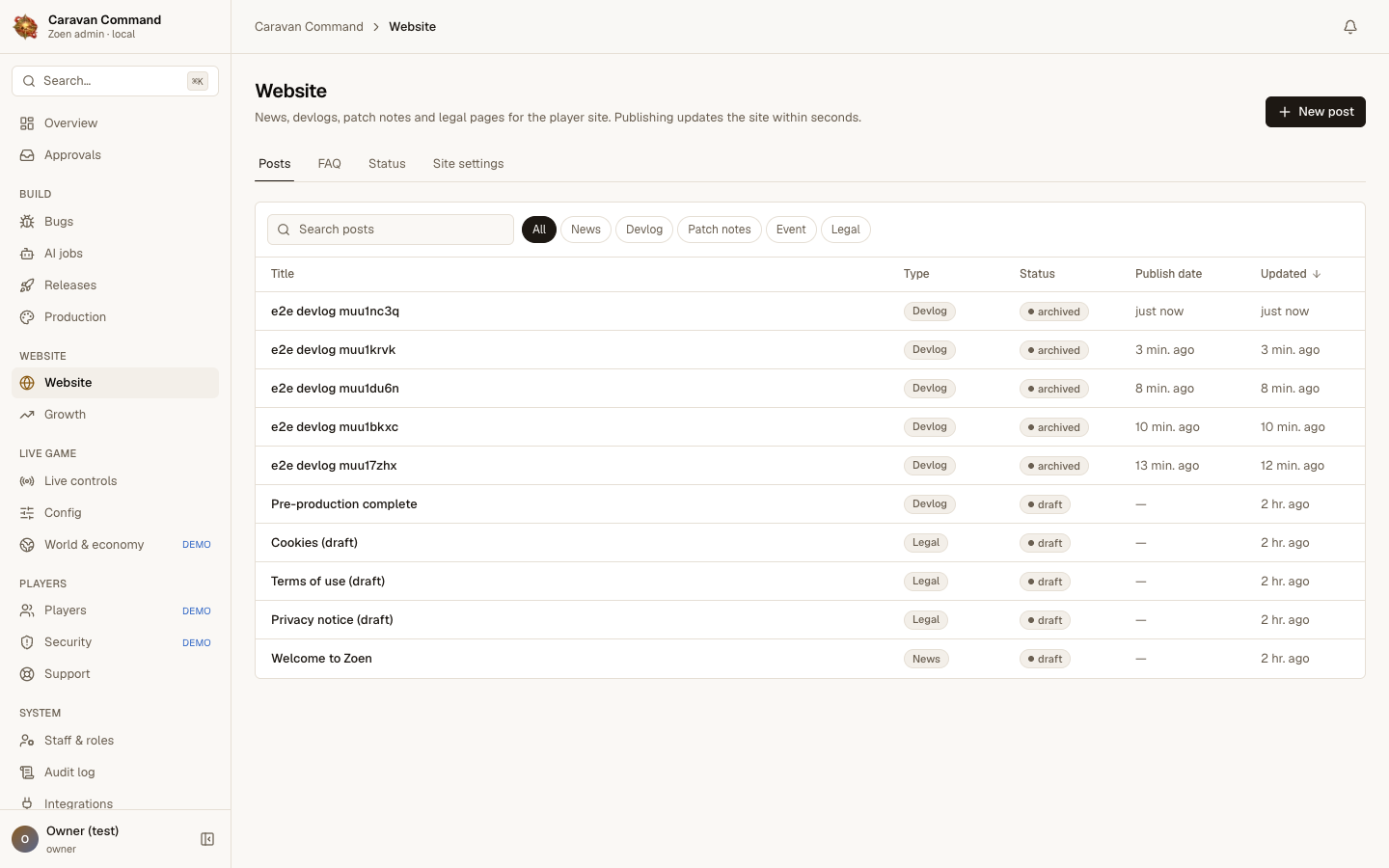
Task: Select the Production palette icon
Action: click(27, 317)
